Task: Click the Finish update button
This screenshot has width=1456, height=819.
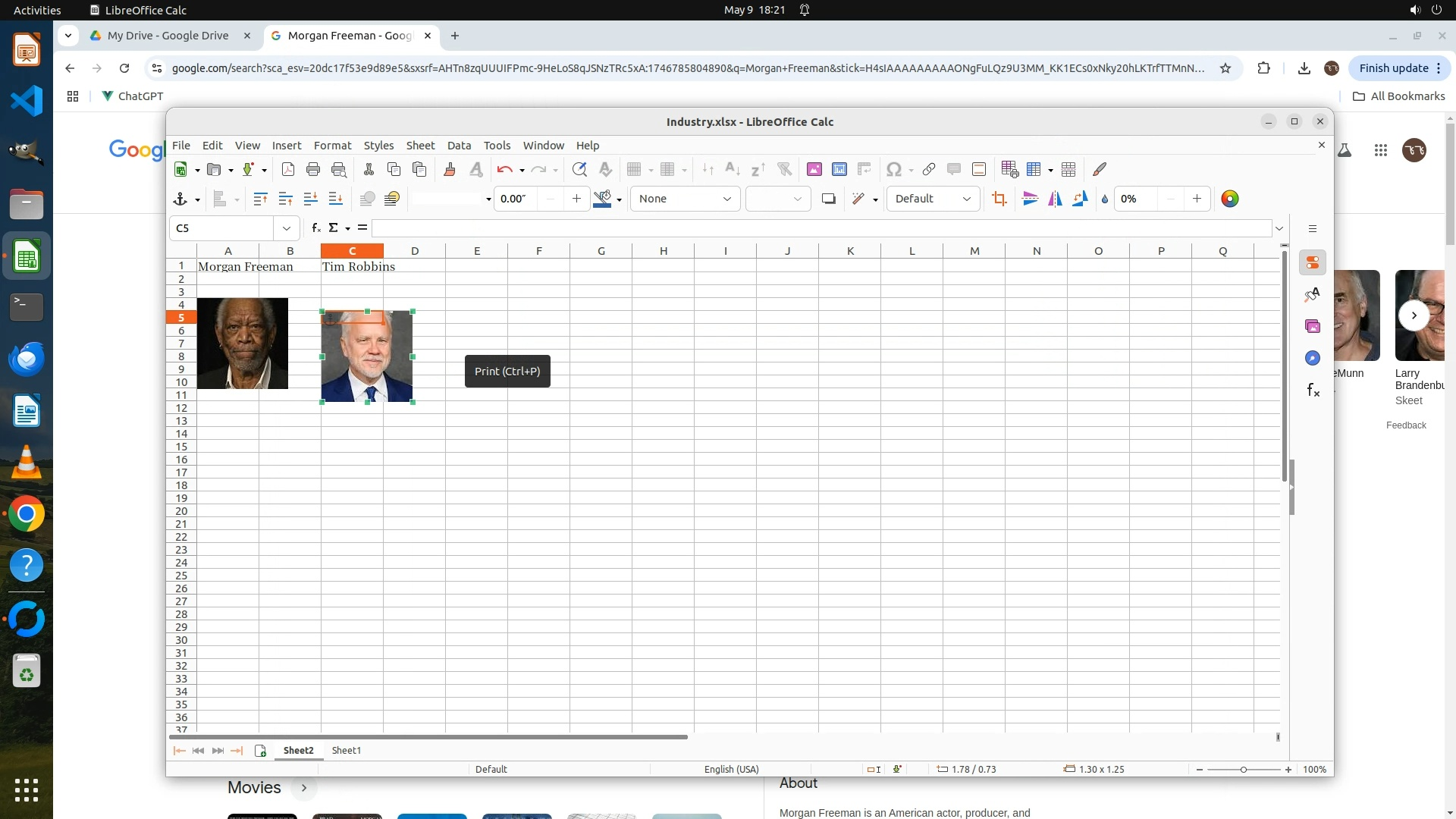Action: tap(1393, 68)
